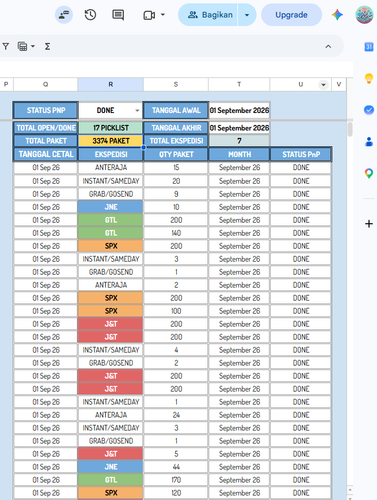Open the column U dropdown arrow
The image size is (377, 500).
323,85
